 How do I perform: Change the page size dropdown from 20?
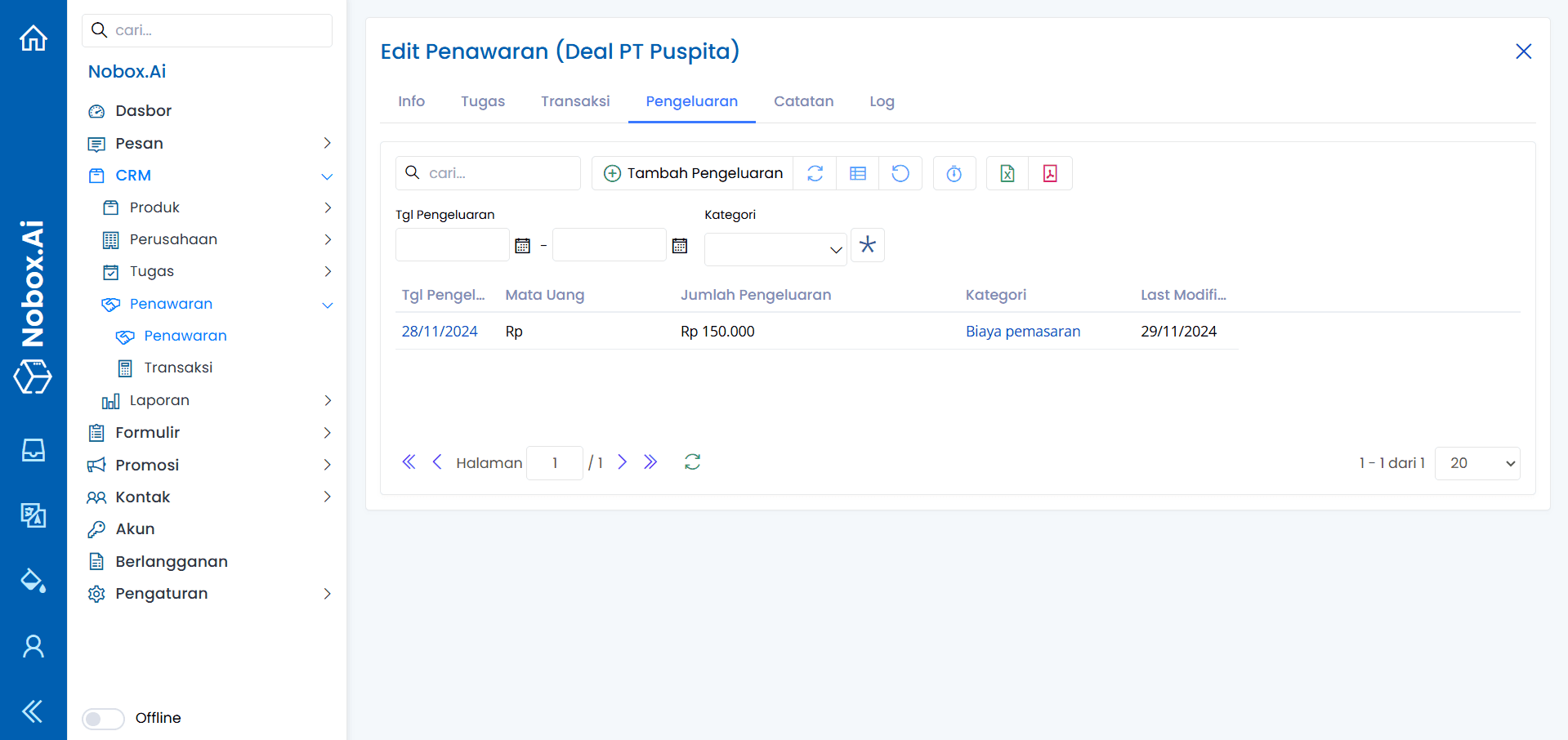[1476, 463]
